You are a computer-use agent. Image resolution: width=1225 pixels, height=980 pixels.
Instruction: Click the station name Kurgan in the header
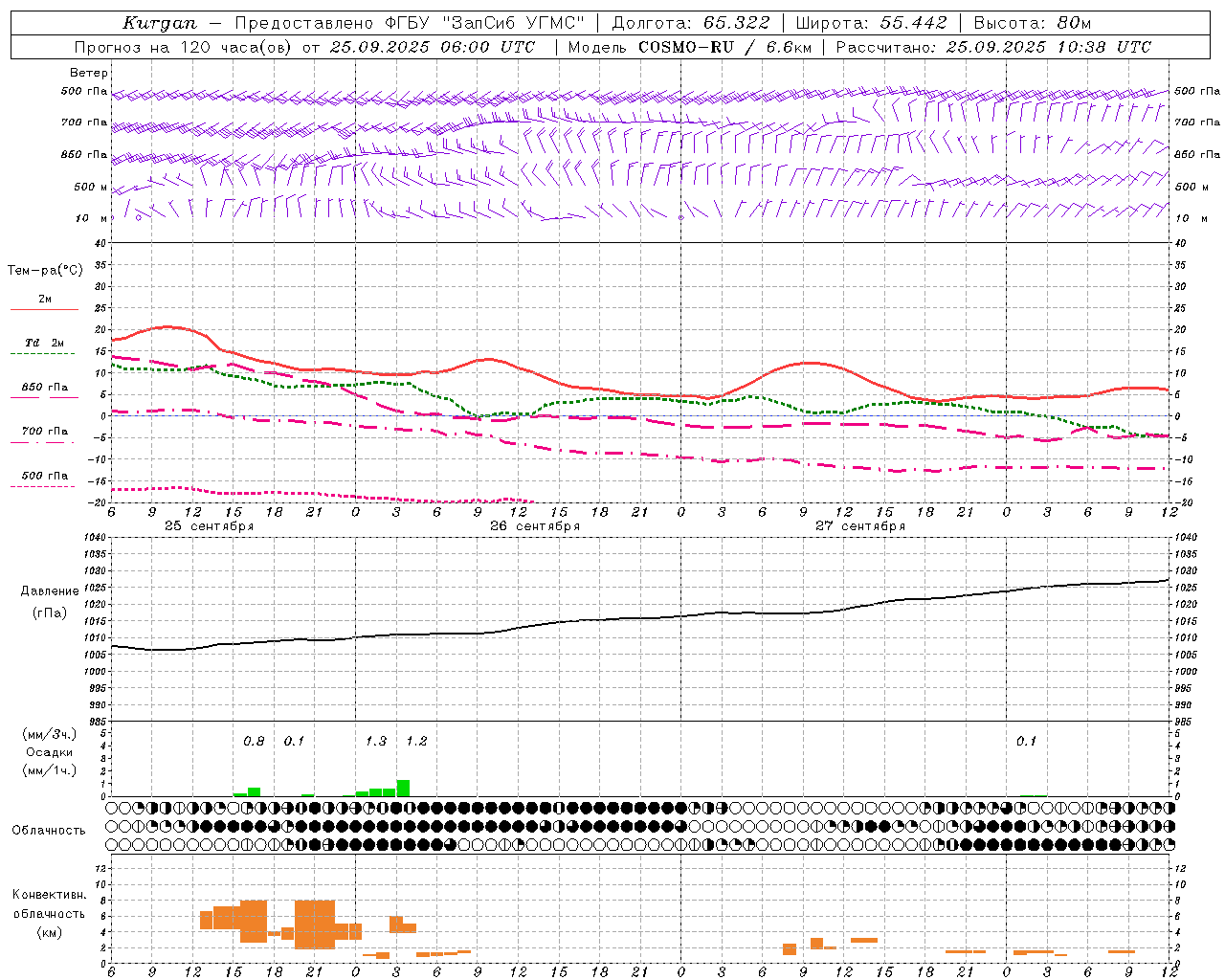click(159, 23)
